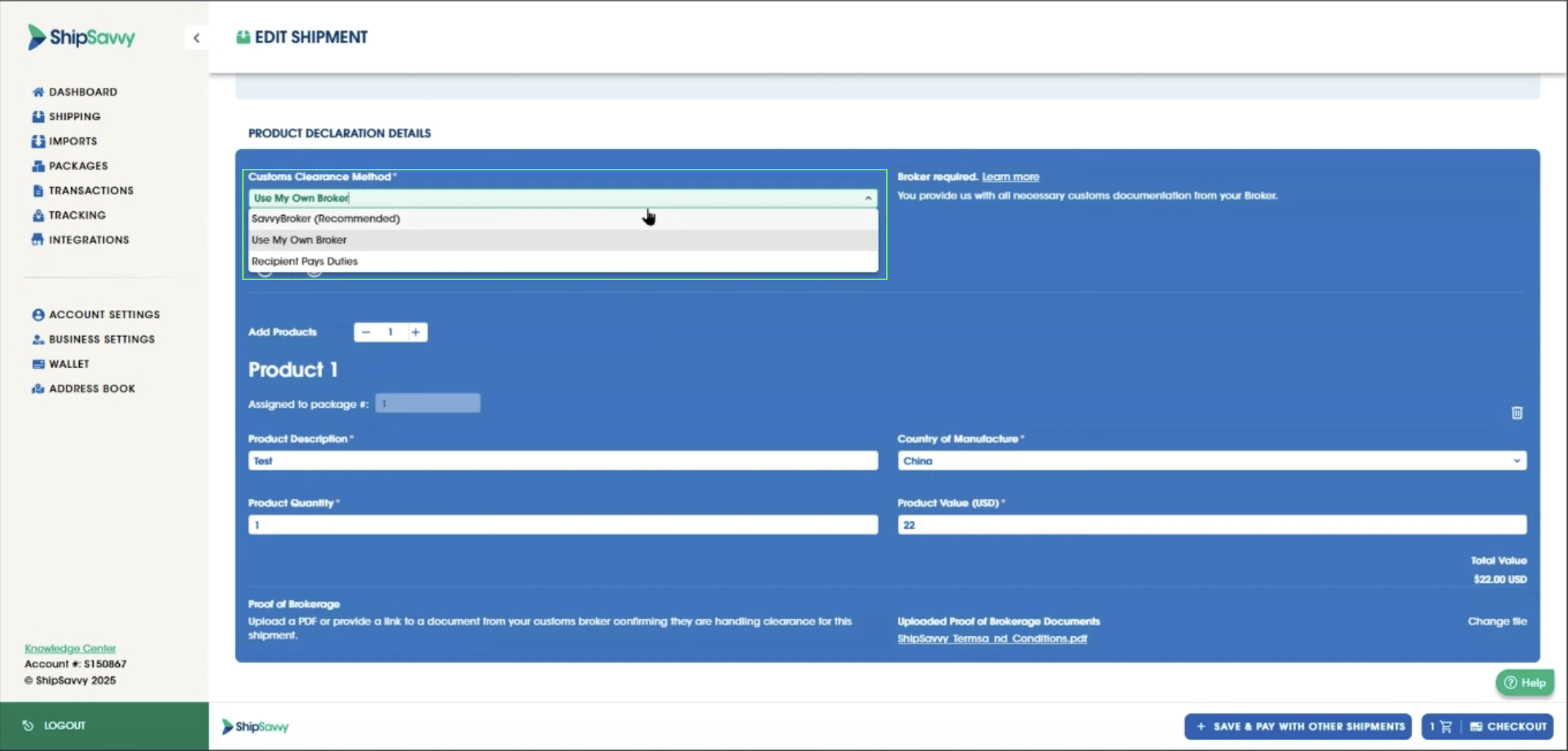Image resolution: width=1568 pixels, height=751 pixels.
Task: Open the Help widget
Action: click(x=1525, y=683)
